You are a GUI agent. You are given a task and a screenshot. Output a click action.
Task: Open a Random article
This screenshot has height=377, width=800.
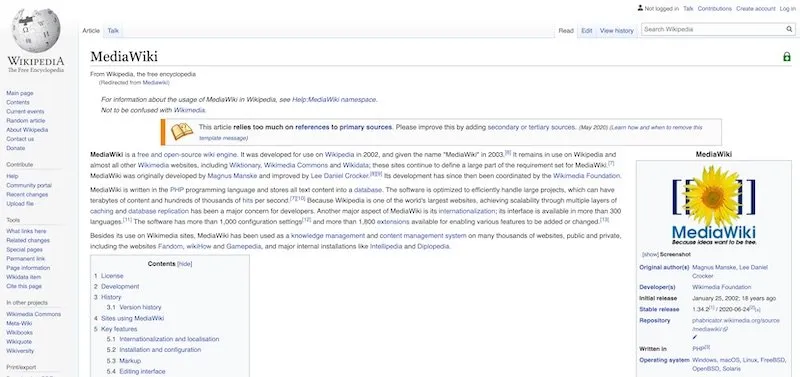[26, 121]
